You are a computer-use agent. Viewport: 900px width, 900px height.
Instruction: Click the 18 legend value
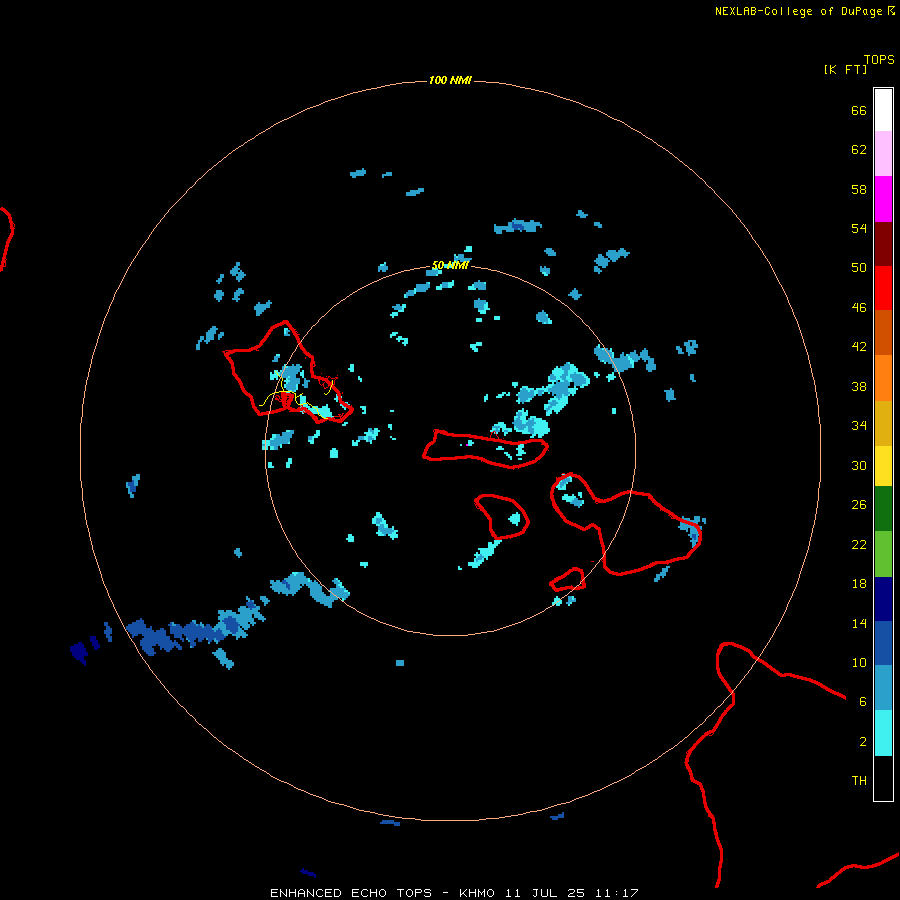[x=859, y=584]
